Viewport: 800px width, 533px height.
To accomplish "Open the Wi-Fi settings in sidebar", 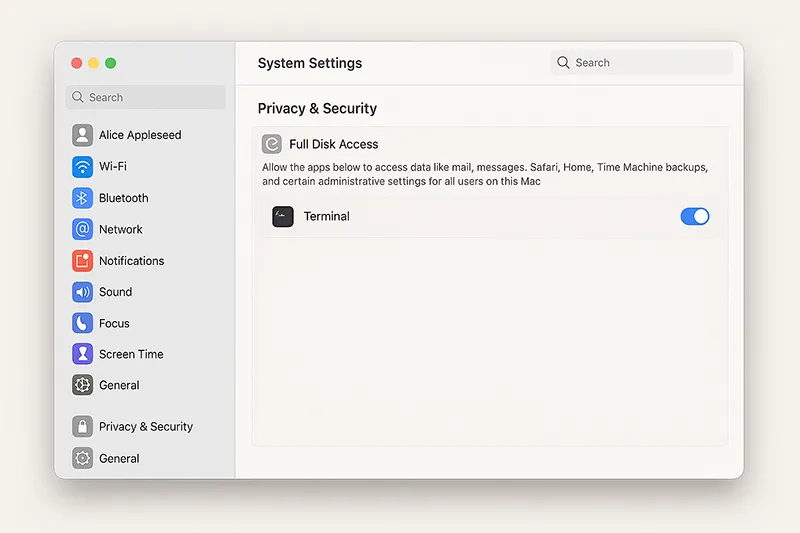I will coord(112,166).
